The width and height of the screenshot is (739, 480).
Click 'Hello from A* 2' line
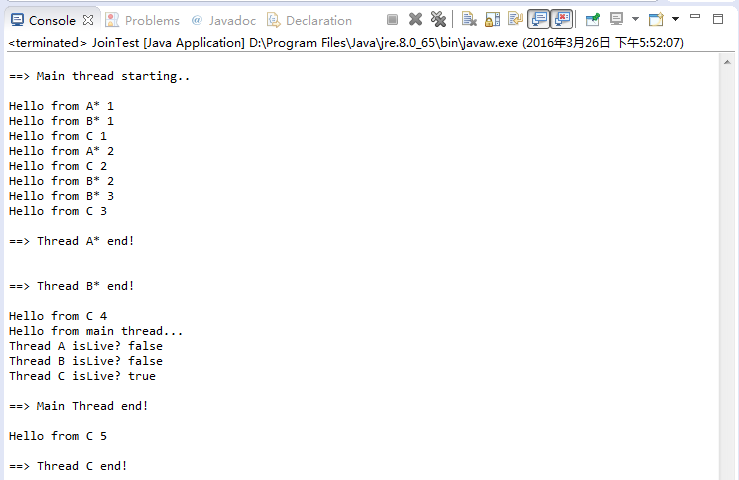point(61,151)
